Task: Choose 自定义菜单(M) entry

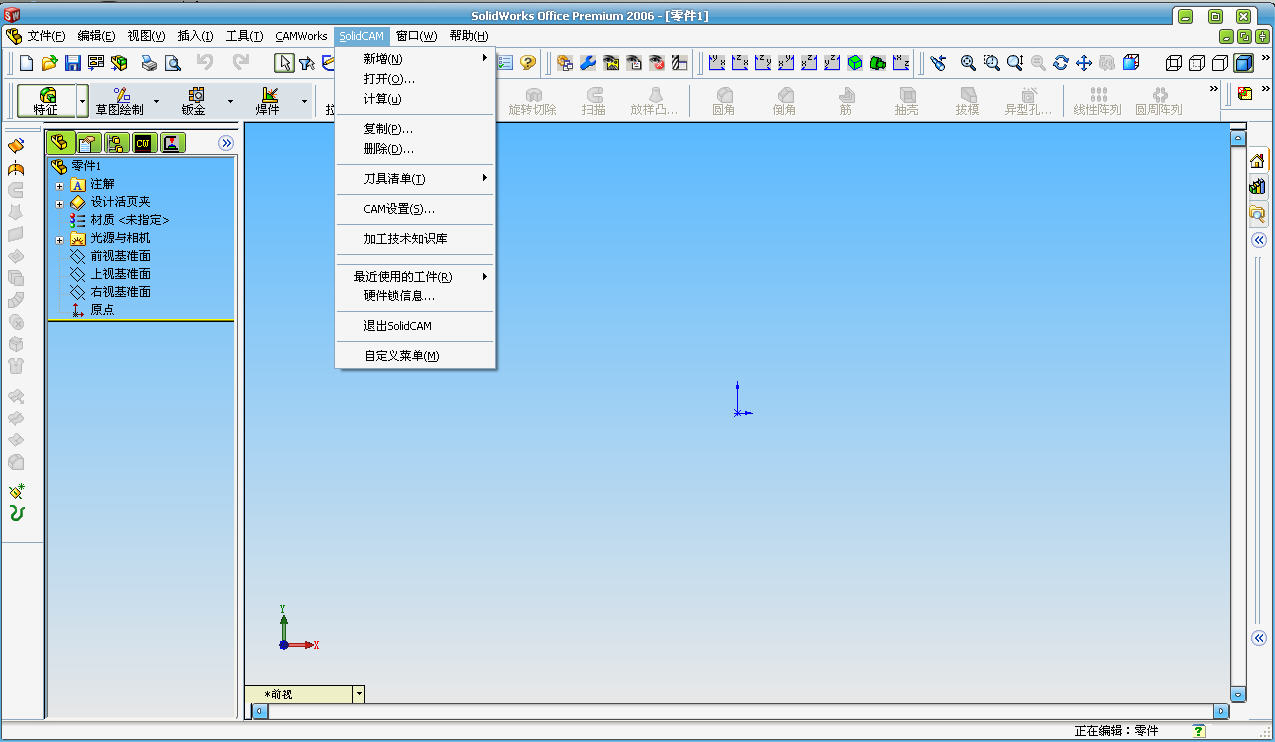Action: point(415,355)
